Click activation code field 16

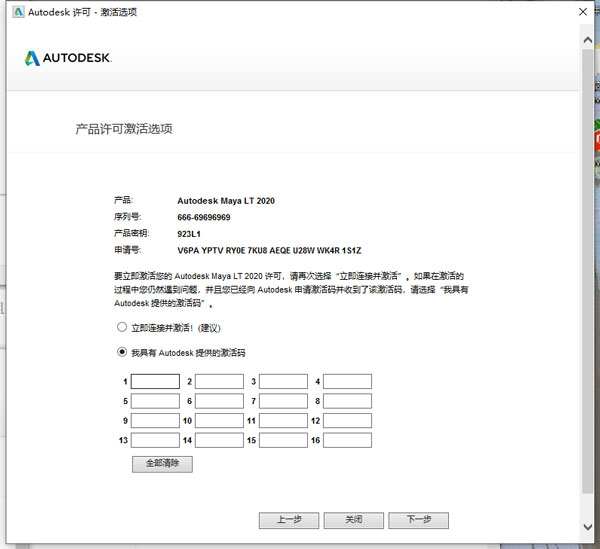(347, 440)
